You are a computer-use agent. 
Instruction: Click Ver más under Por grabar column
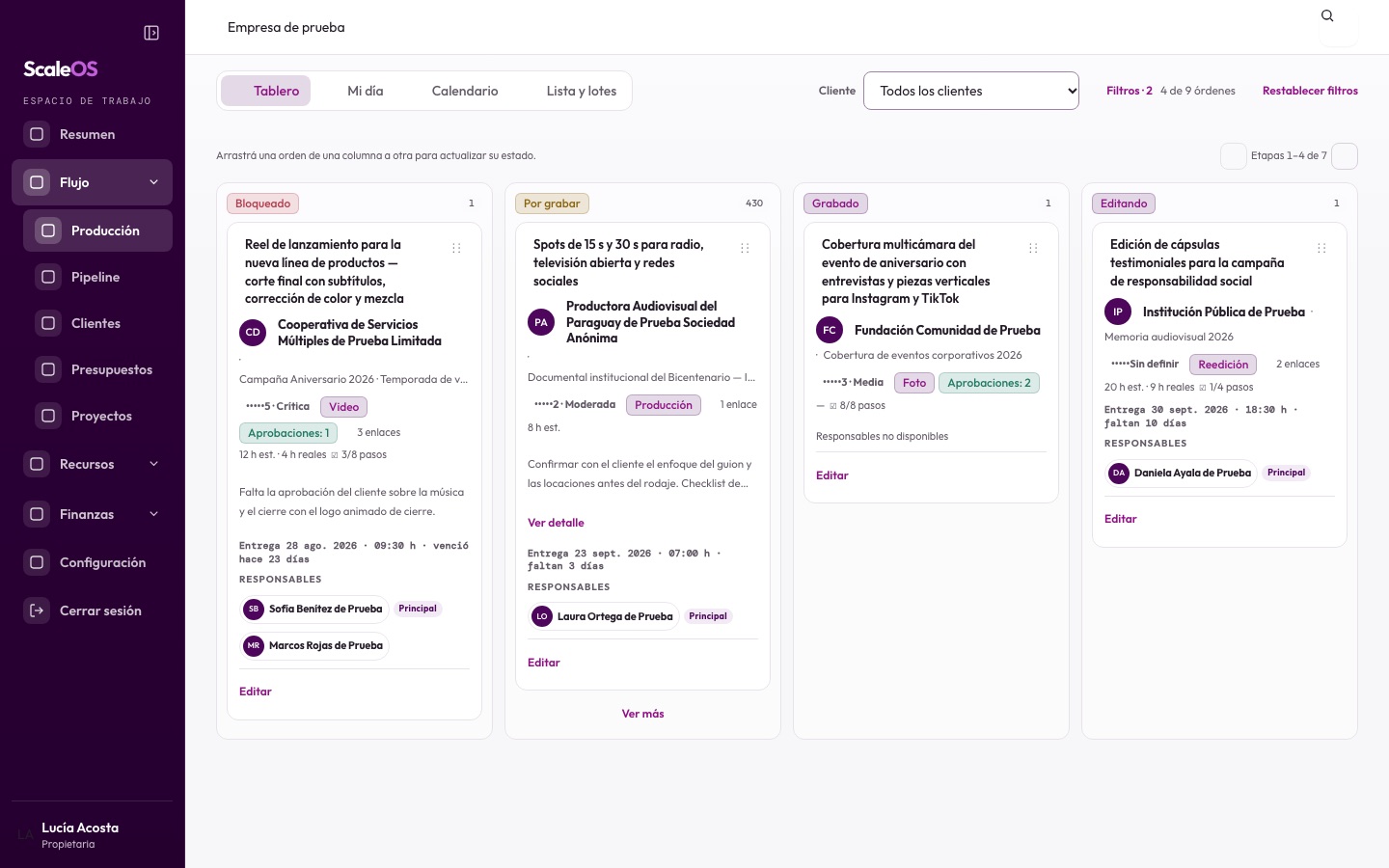tap(642, 714)
